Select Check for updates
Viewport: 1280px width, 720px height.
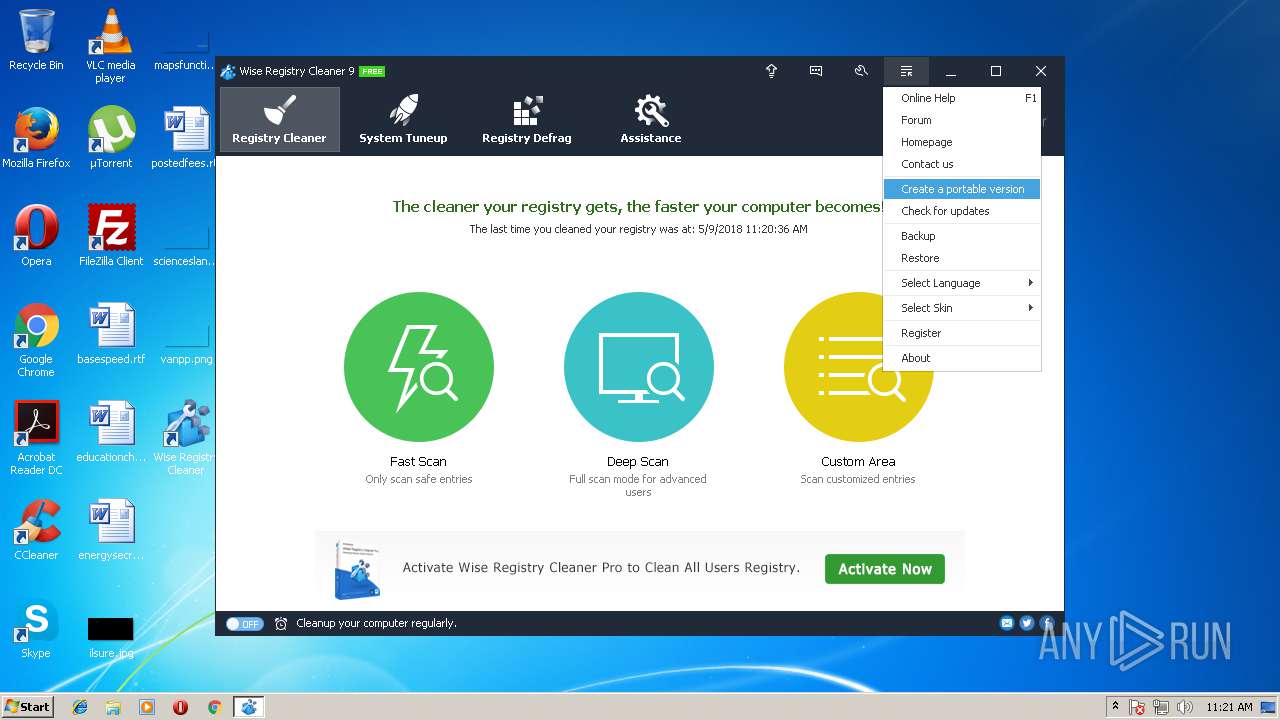coord(962,211)
